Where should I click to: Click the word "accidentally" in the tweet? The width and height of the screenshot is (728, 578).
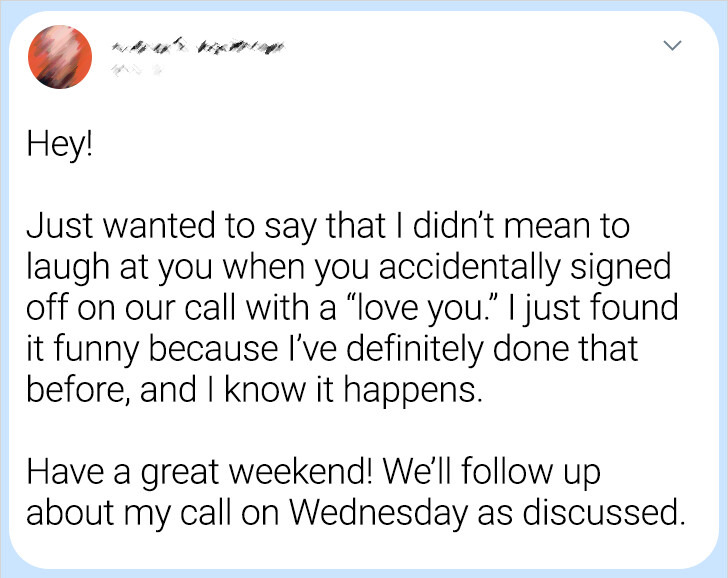click(470, 268)
